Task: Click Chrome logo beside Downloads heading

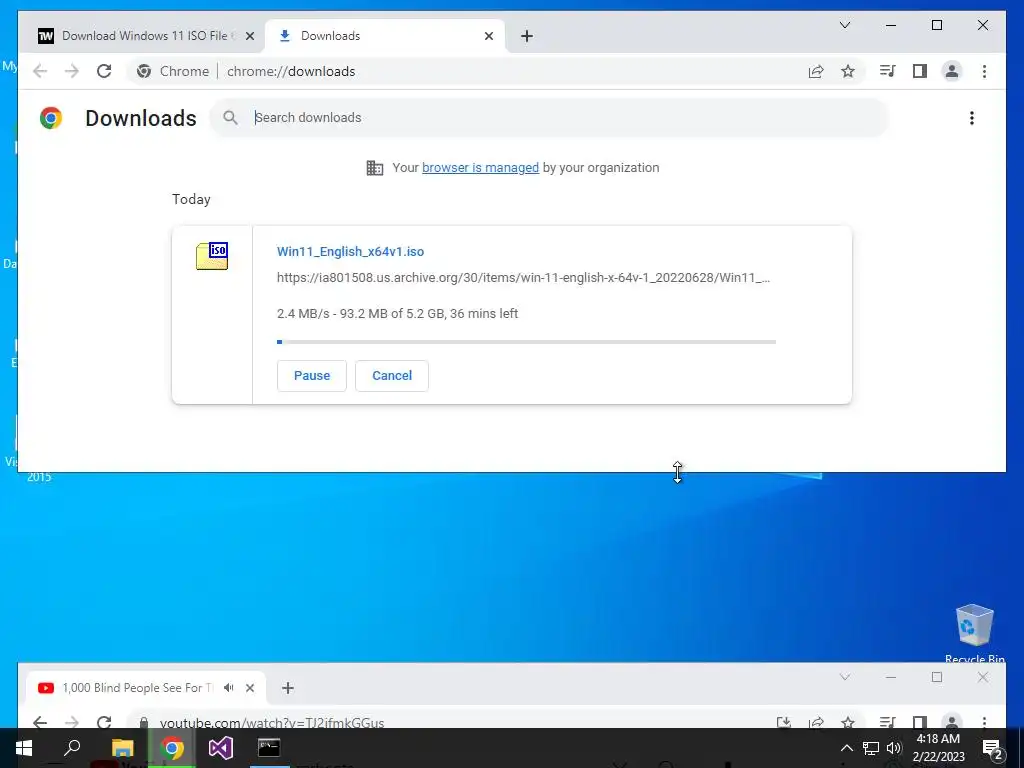Action: coord(51,118)
